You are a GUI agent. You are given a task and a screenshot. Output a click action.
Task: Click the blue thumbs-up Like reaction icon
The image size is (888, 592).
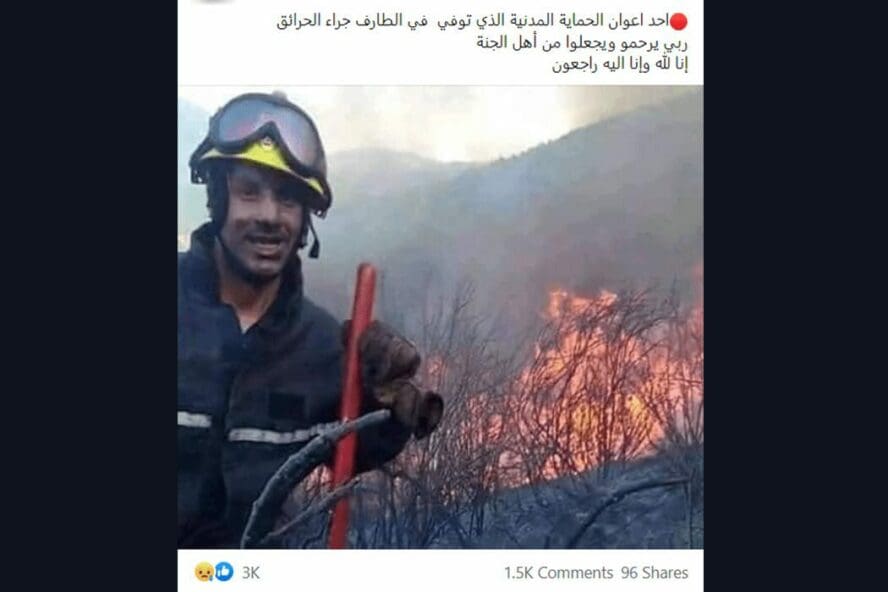click(x=224, y=572)
